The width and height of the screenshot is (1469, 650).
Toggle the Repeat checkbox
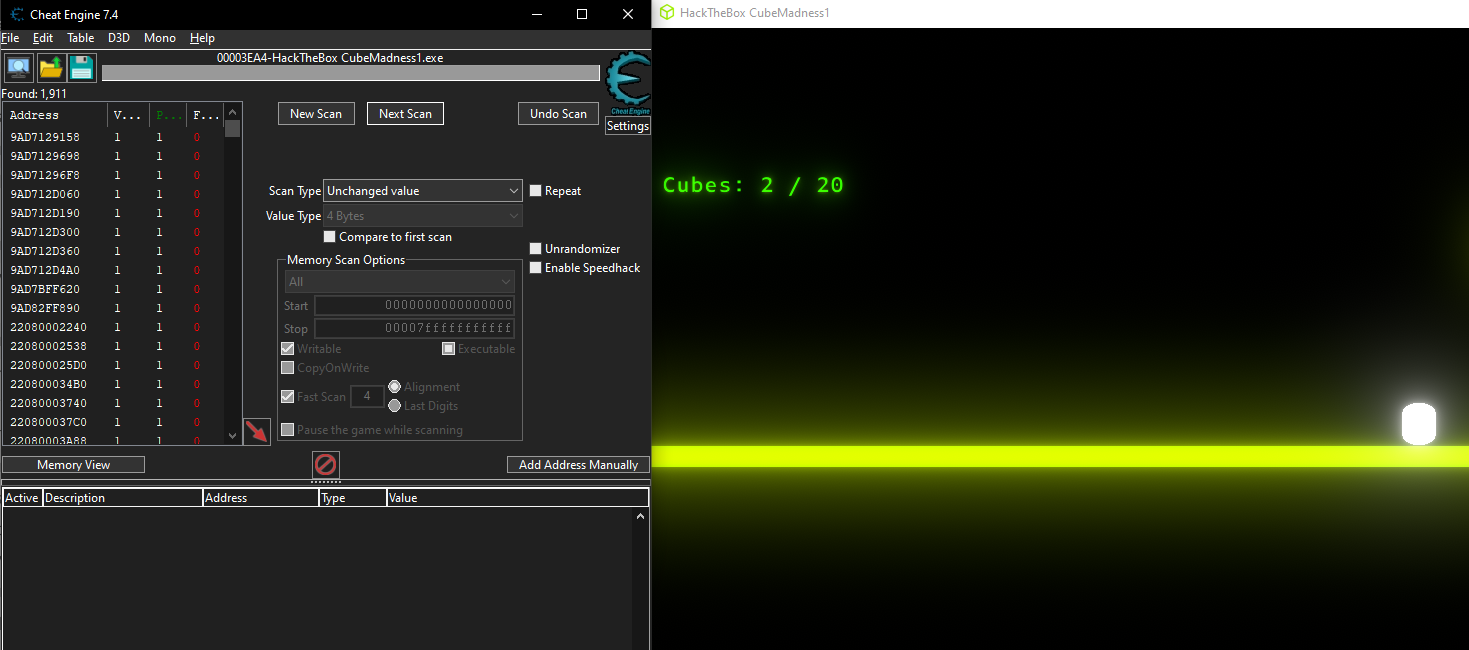point(536,191)
